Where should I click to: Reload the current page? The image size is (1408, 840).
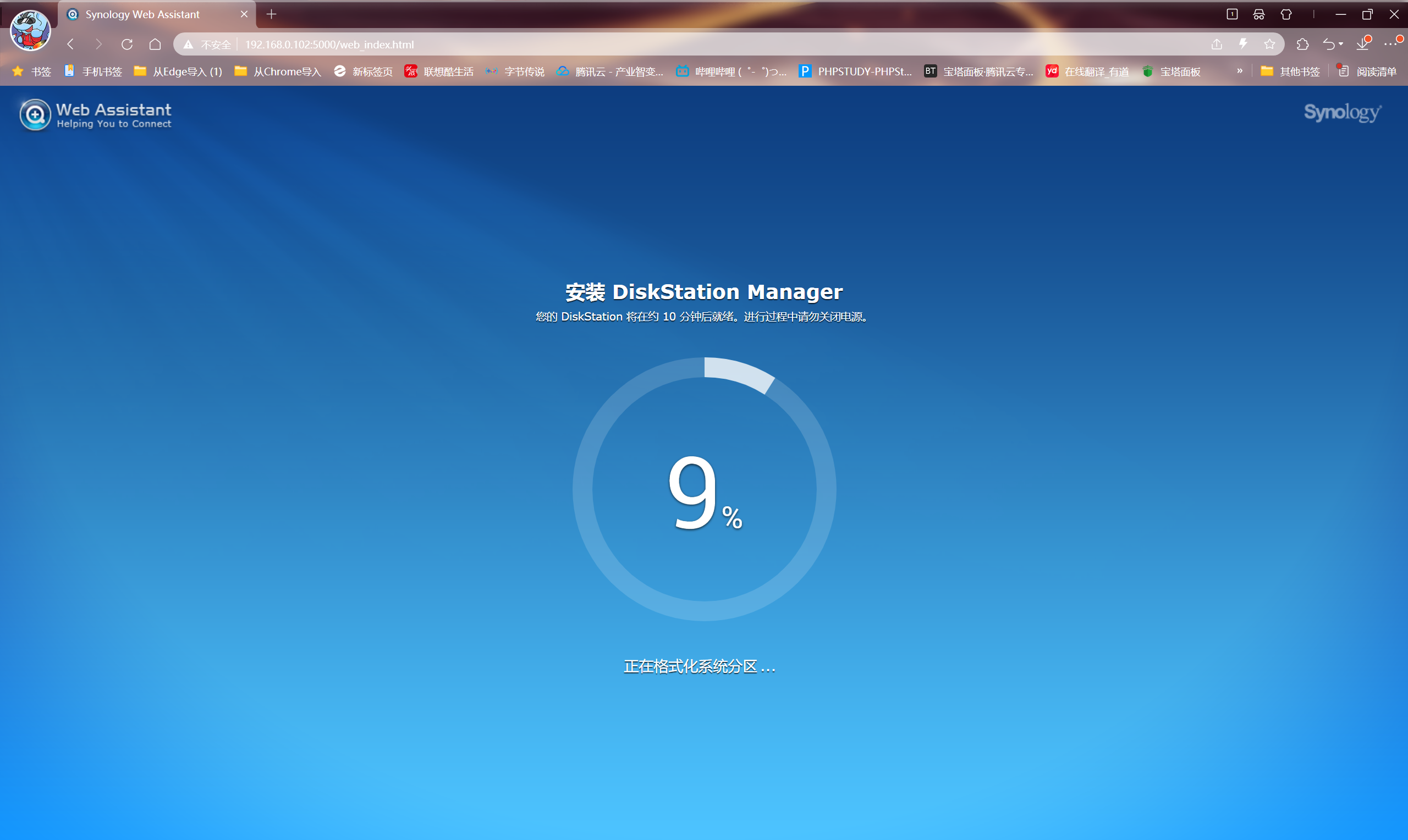click(127, 44)
